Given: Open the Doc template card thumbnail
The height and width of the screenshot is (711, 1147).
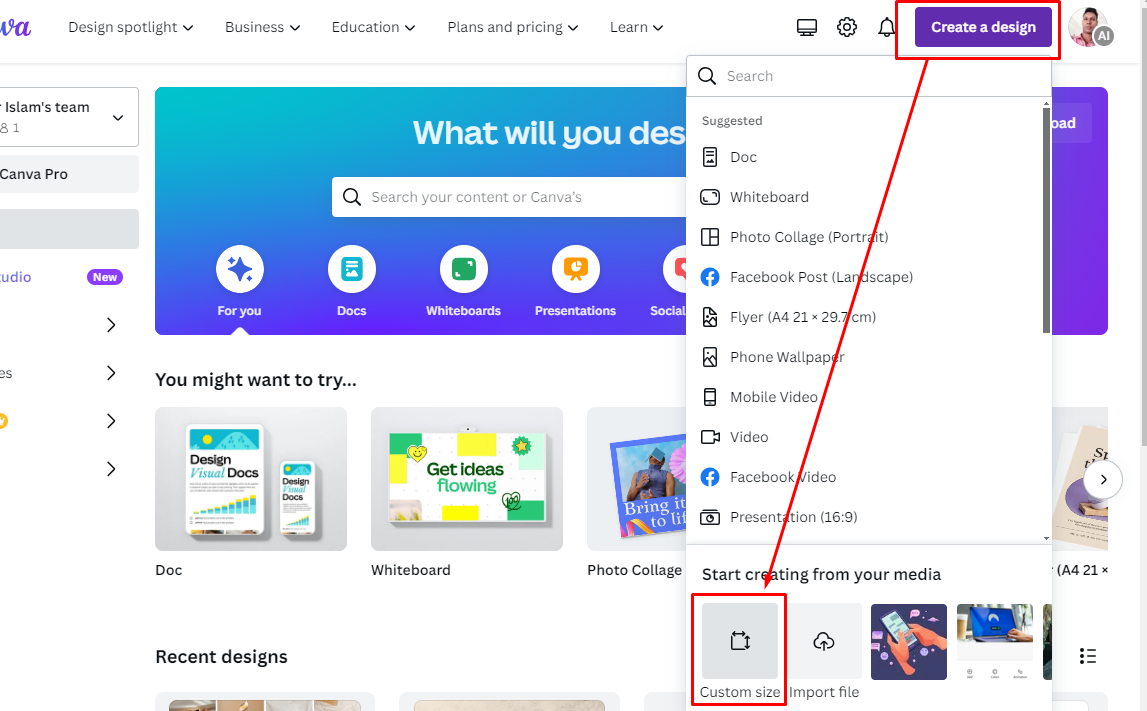Looking at the screenshot, I should point(251,479).
